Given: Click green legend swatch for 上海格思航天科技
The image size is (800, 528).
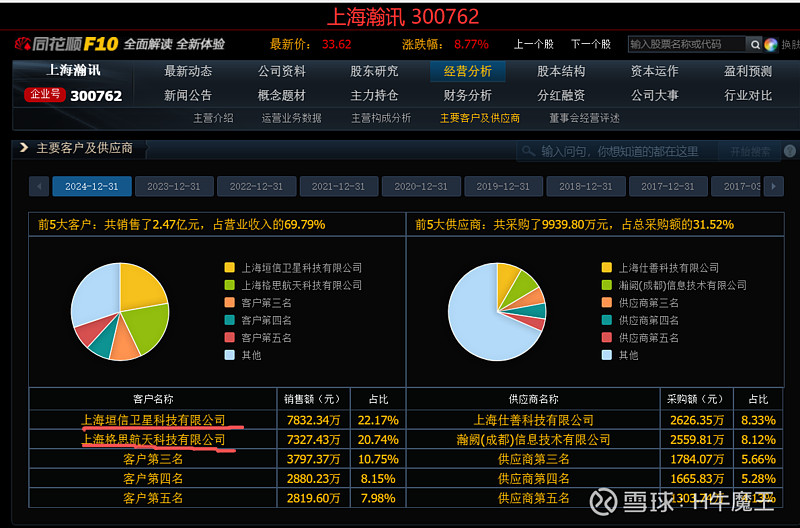Looking at the screenshot, I should [x=230, y=285].
